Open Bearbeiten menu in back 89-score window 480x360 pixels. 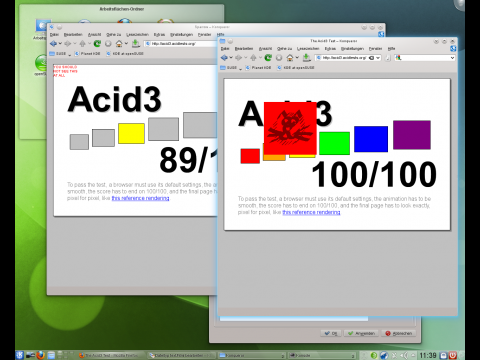click(73, 35)
